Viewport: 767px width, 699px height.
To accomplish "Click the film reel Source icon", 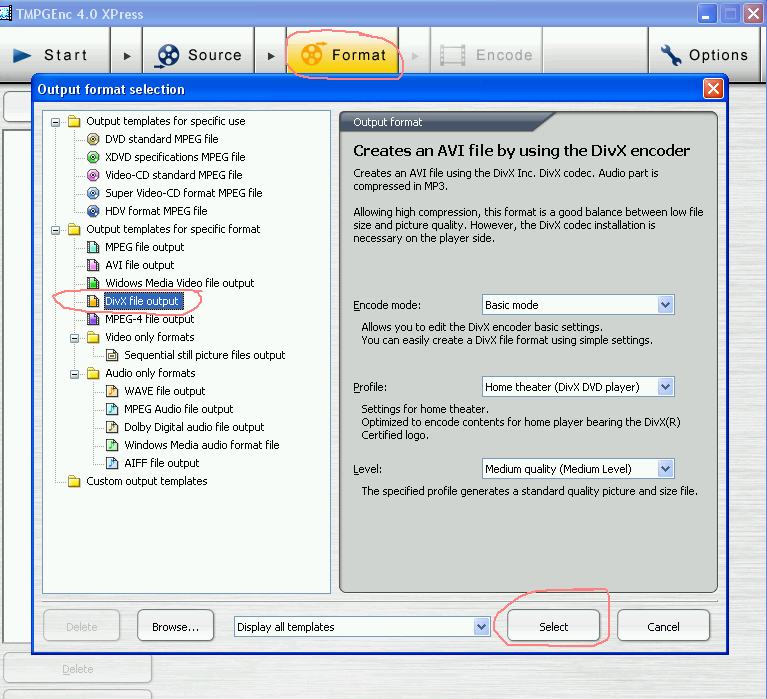I will 168,55.
